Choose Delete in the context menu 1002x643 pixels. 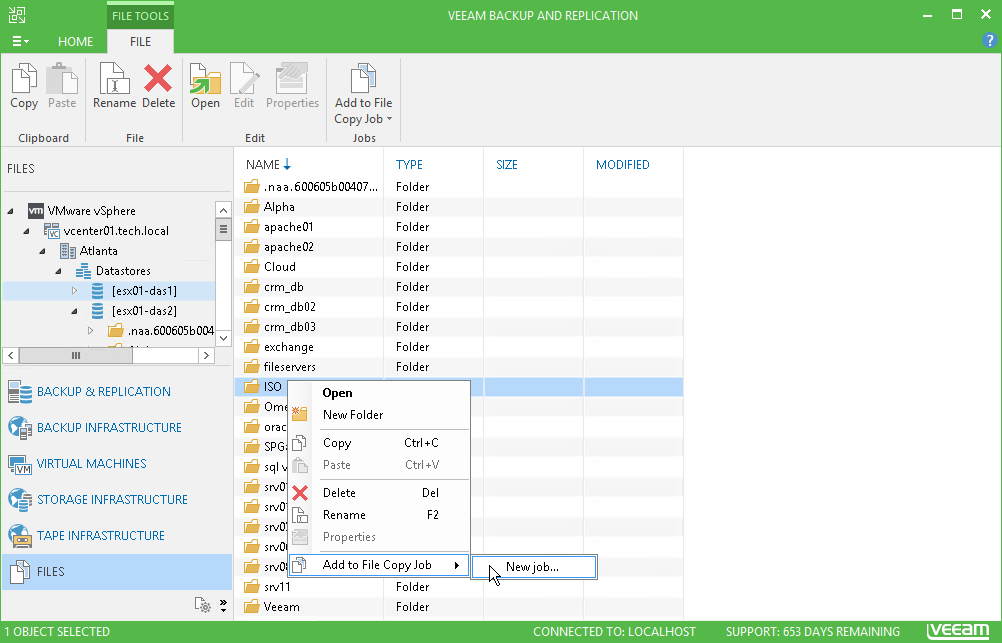380,493
